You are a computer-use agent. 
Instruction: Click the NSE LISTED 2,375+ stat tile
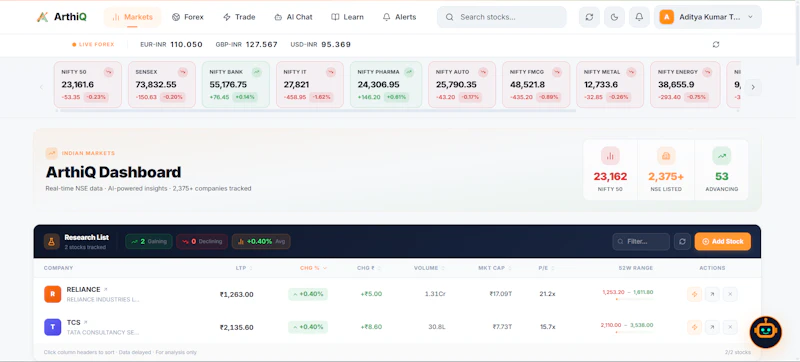(x=666, y=170)
